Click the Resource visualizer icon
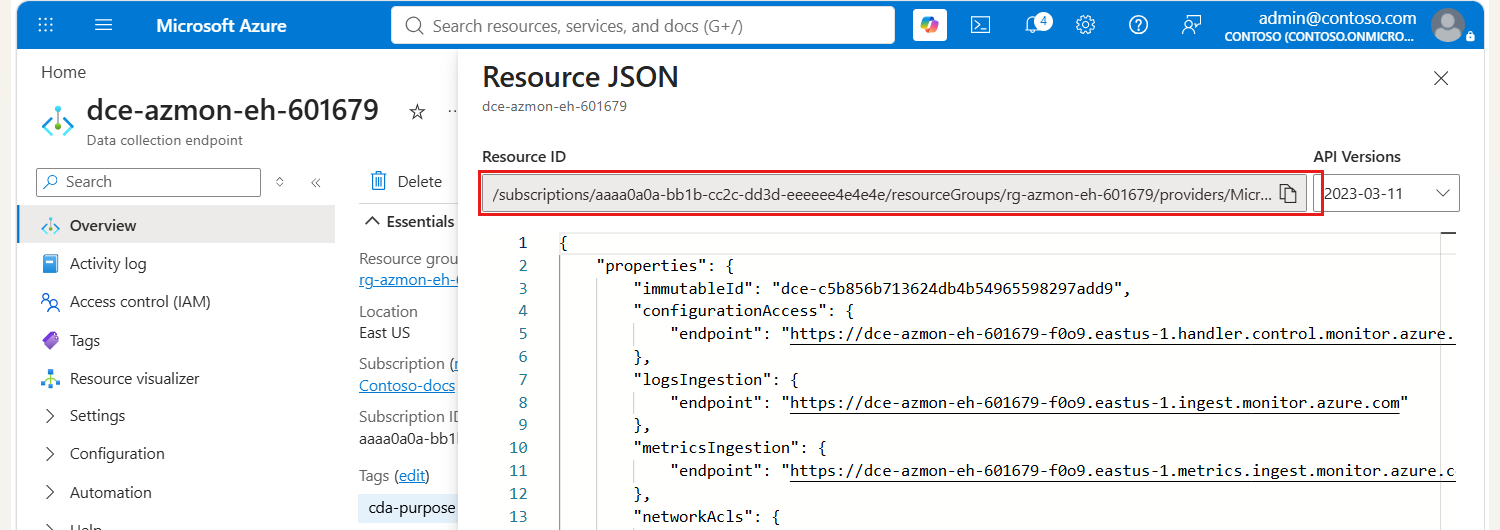This screenshot has height=530, width=1500. tap(51, 379)
